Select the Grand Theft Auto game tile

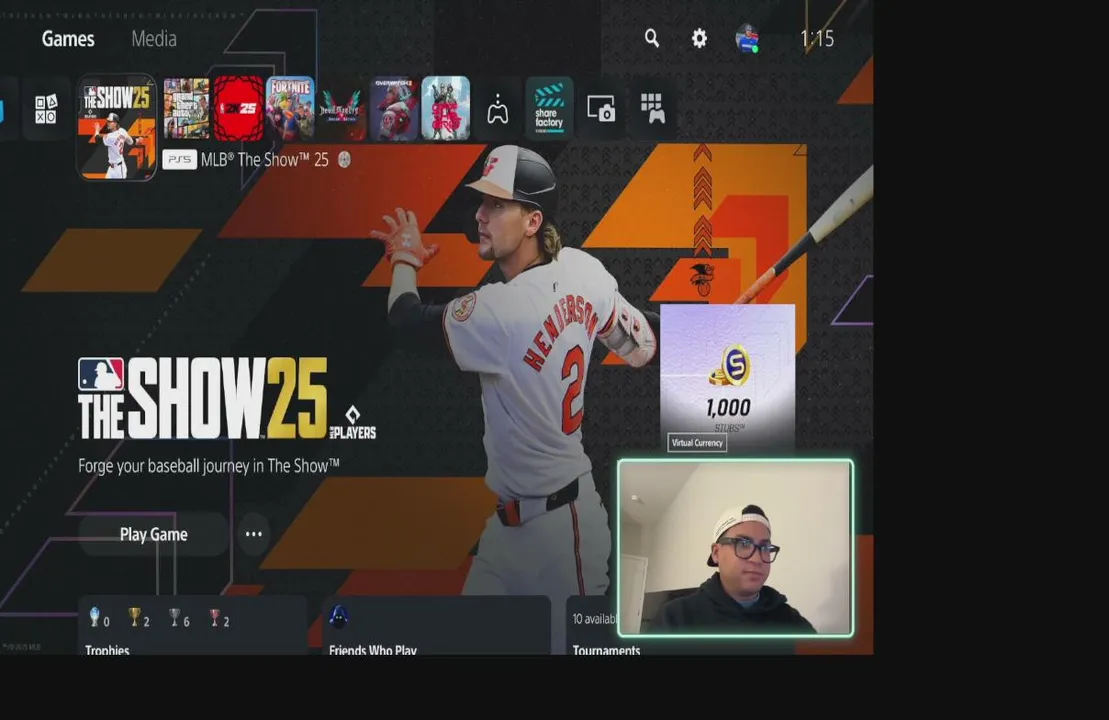coord(187,108)
